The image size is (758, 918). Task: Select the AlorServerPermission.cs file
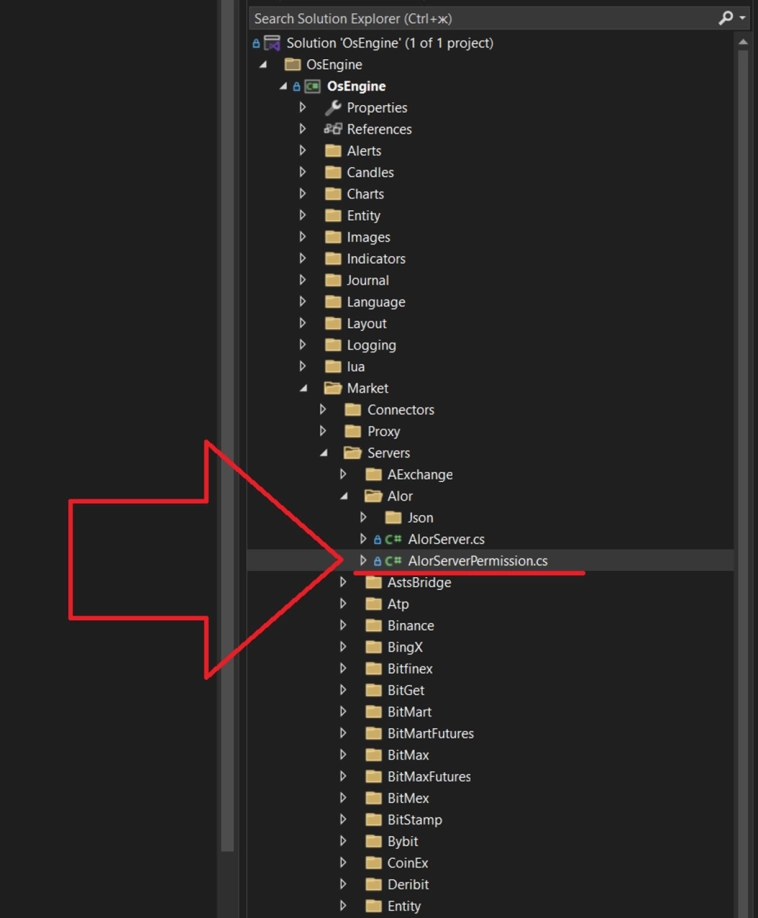coord(478,561)
